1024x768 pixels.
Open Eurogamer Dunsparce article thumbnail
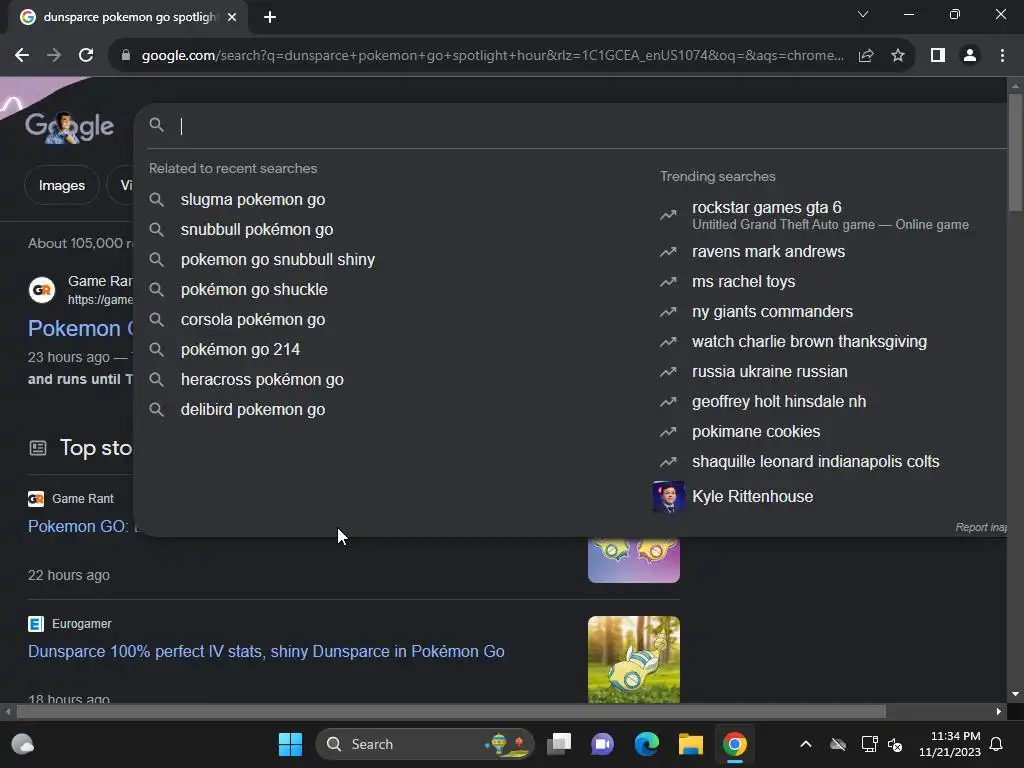[x=633, y=660]
